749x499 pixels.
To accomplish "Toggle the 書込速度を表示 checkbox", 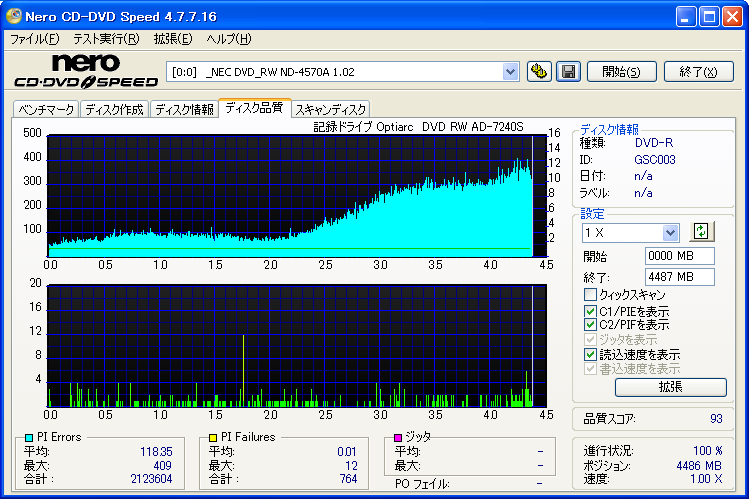I will click(x=590, y=369).
